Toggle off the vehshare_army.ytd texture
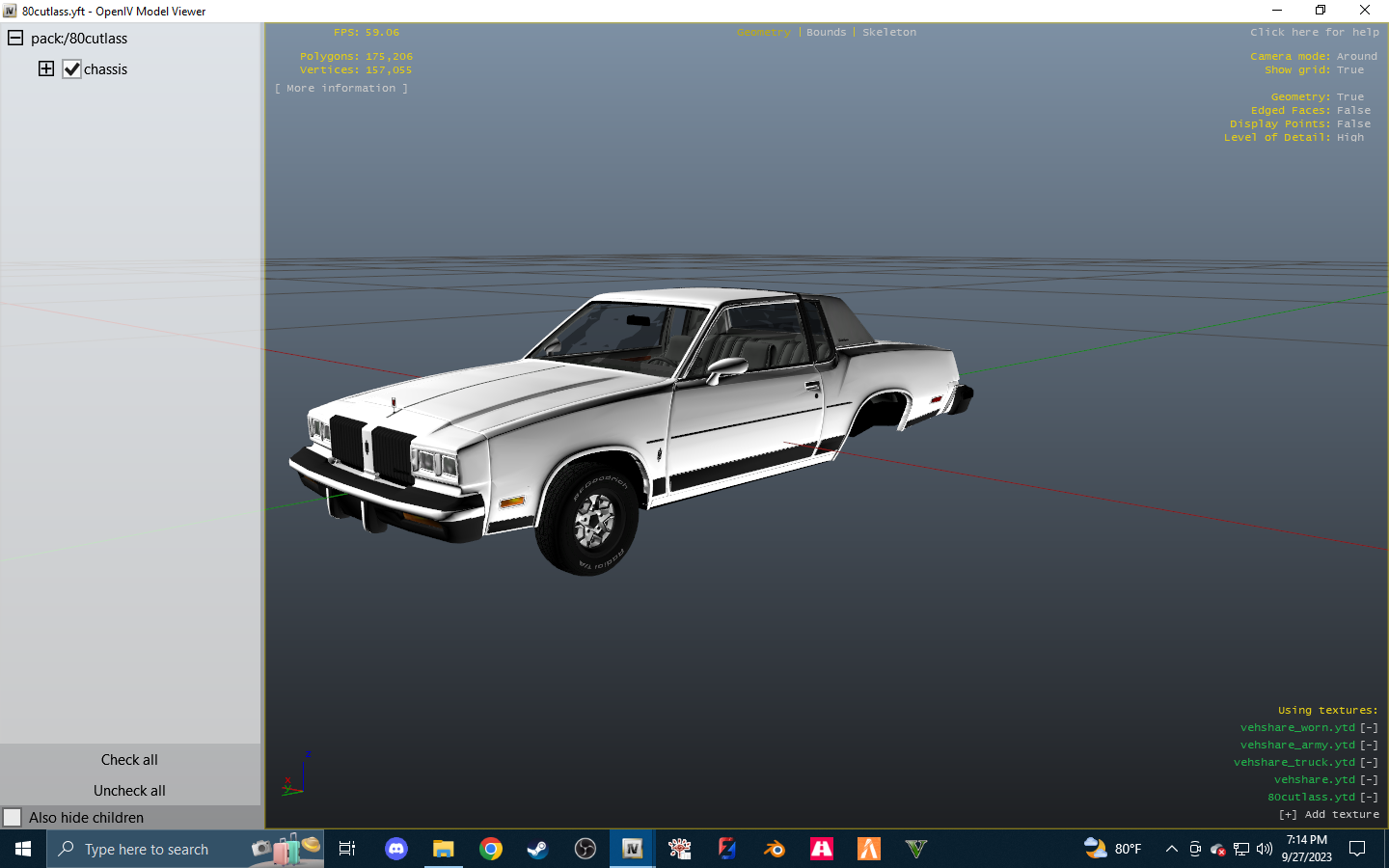 tap(1368, 745)
